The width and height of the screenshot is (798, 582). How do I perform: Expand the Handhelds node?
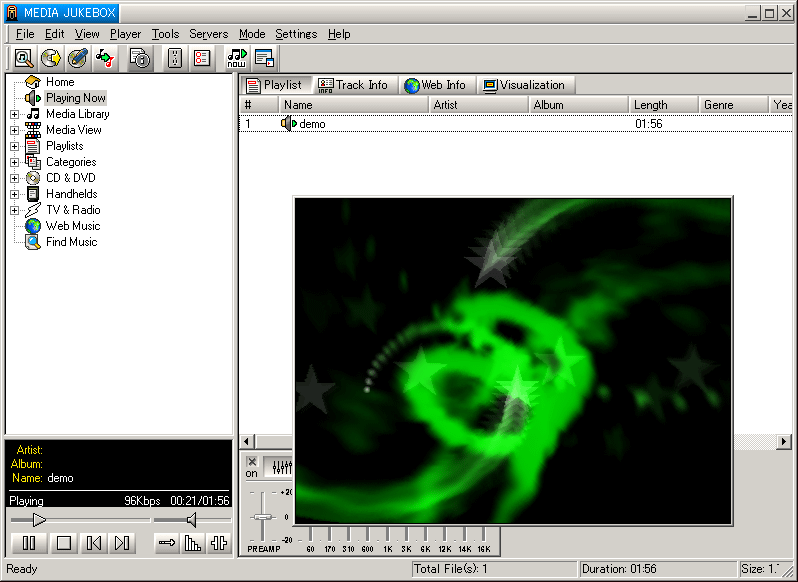14,194
